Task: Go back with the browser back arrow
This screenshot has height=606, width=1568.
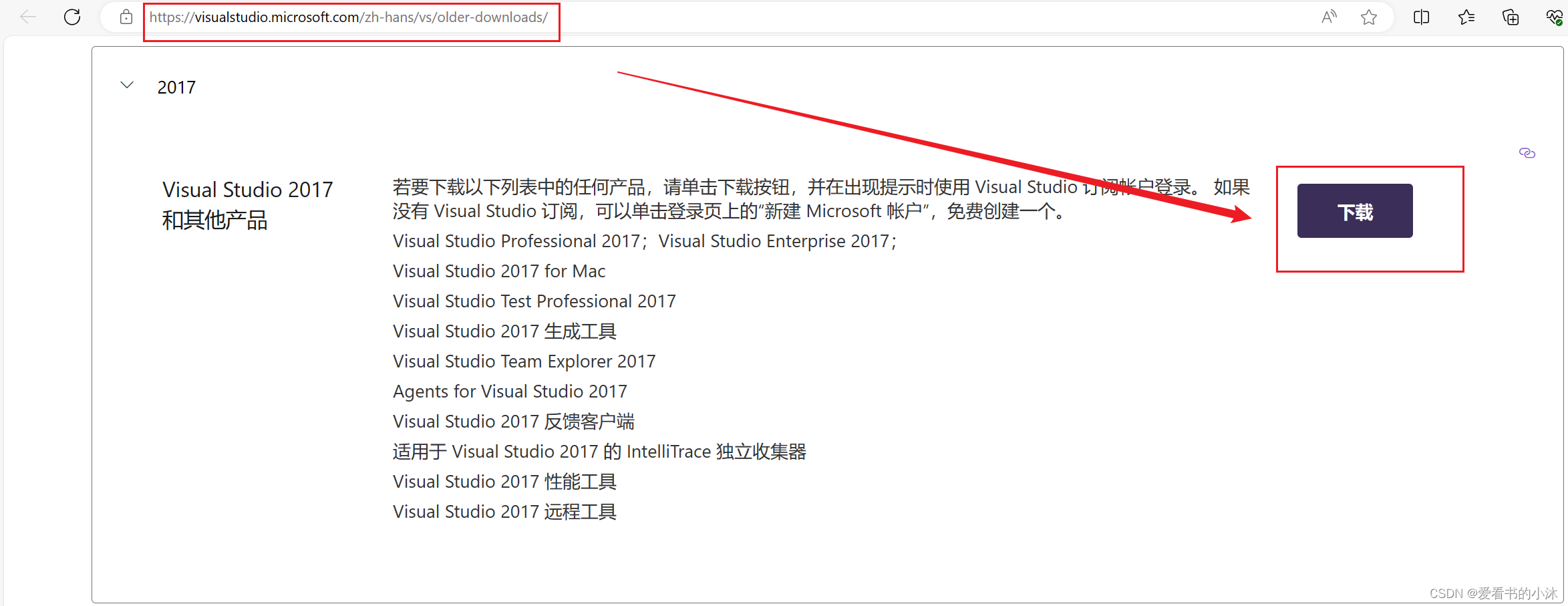Action: point(28,17)
